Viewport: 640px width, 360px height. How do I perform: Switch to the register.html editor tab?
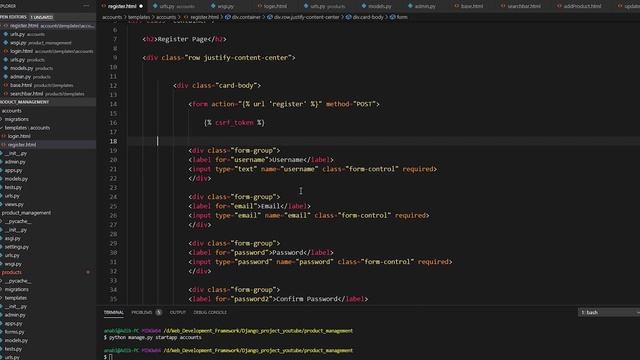(x=121, y=6)
